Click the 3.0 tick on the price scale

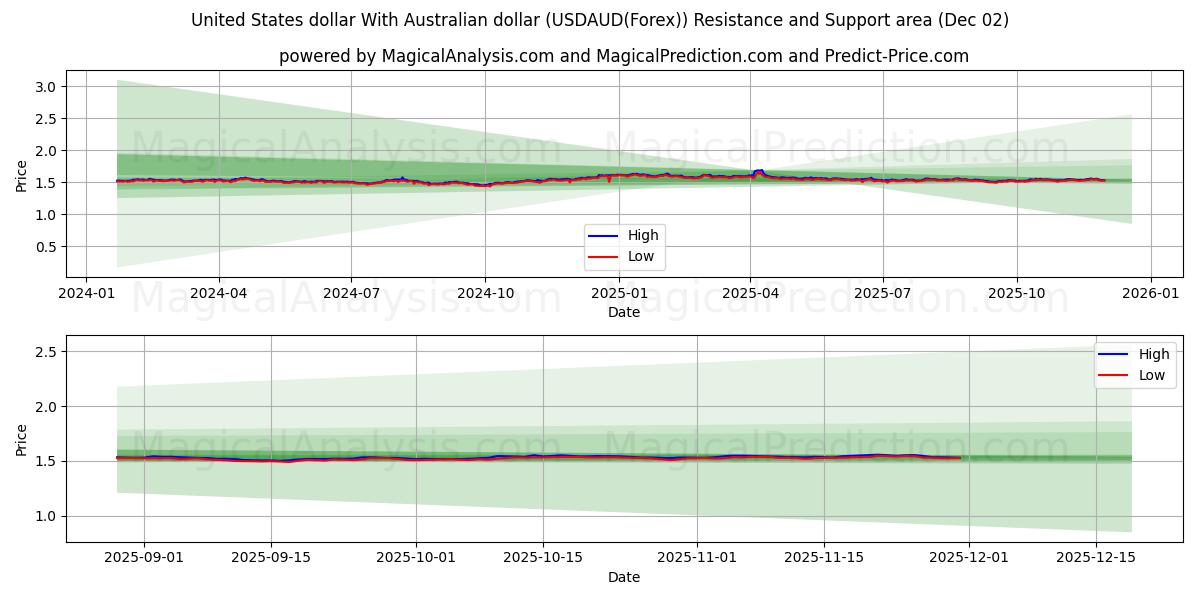point(46,87)
